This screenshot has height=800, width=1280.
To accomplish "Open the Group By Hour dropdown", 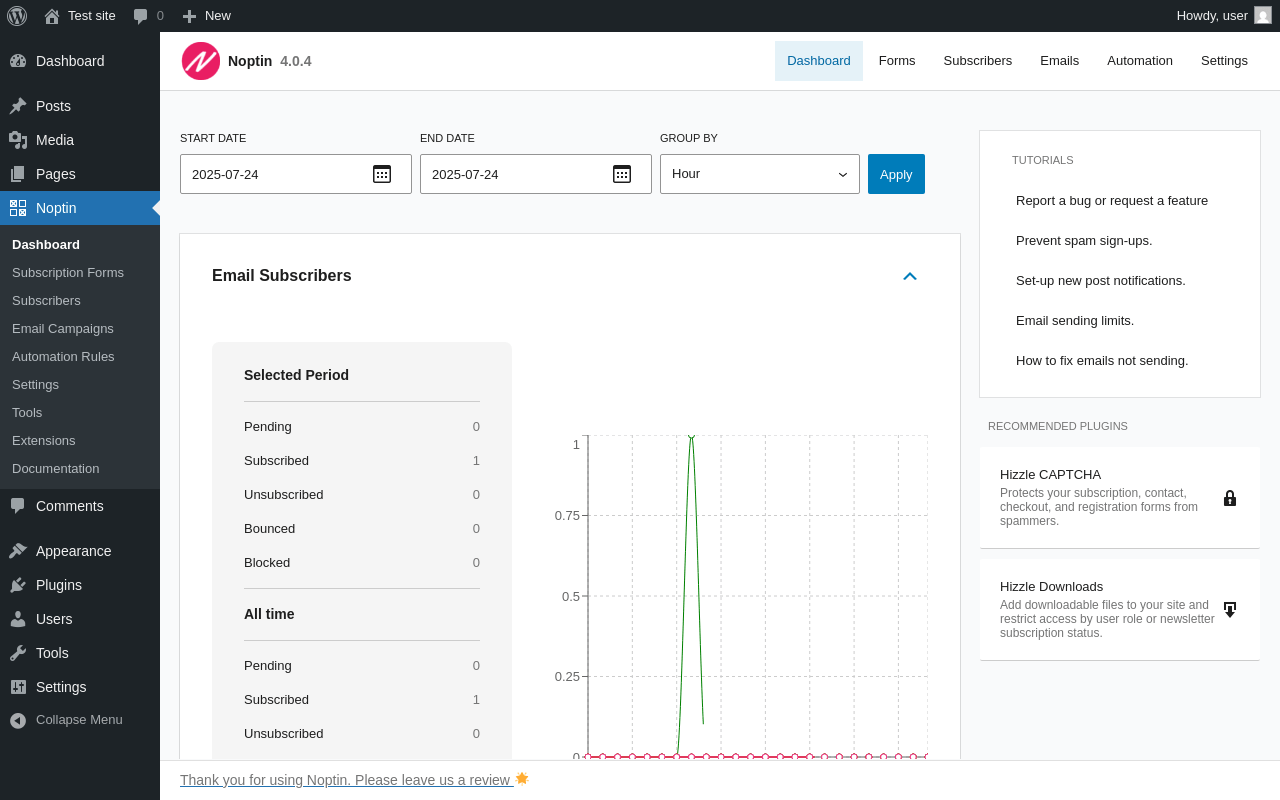I will tap(760, 174).
